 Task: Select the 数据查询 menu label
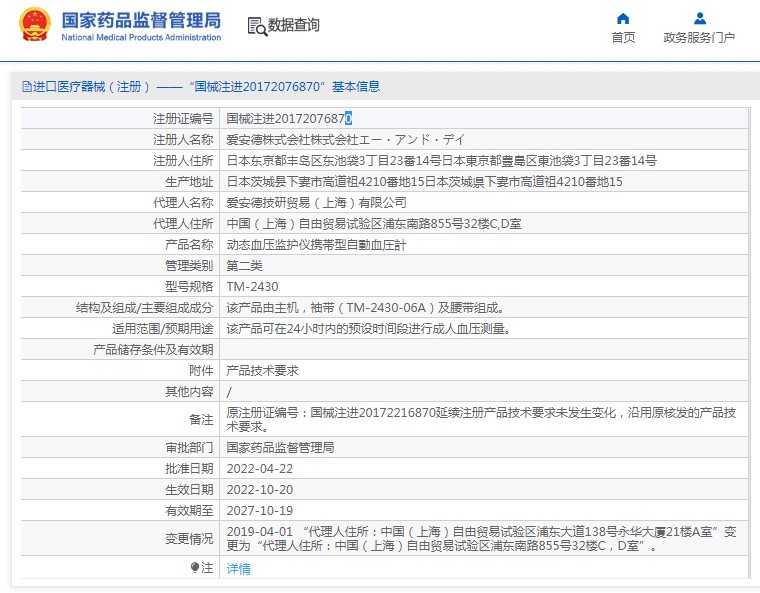point(294,26)
